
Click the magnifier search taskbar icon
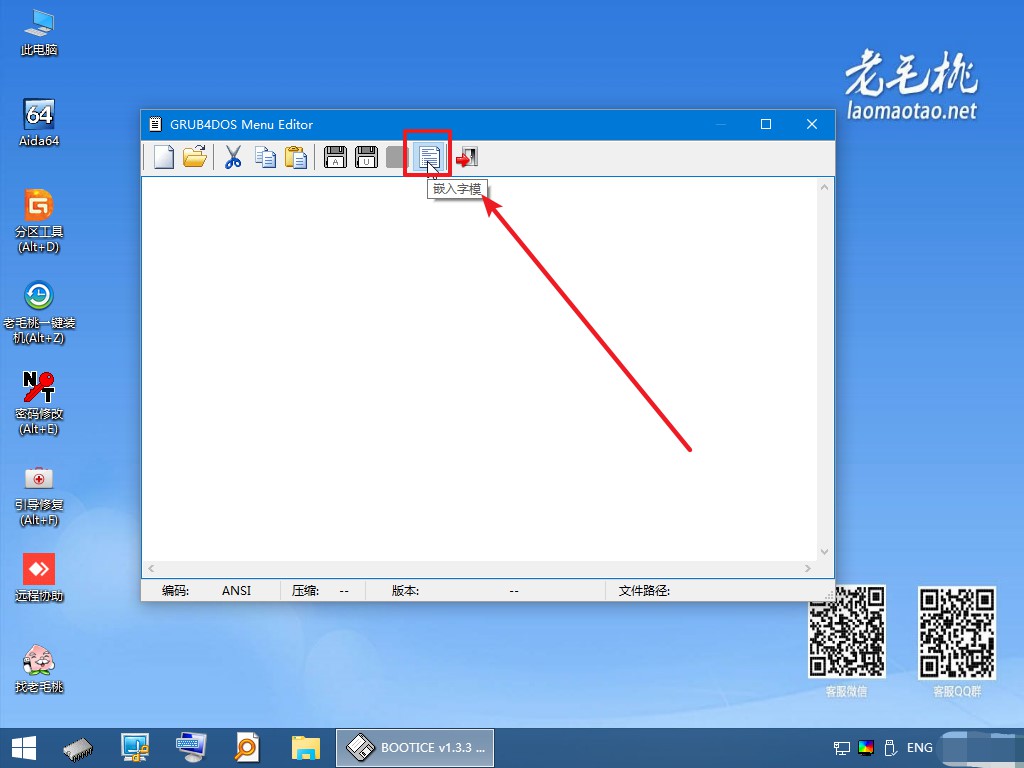point(248,748)
